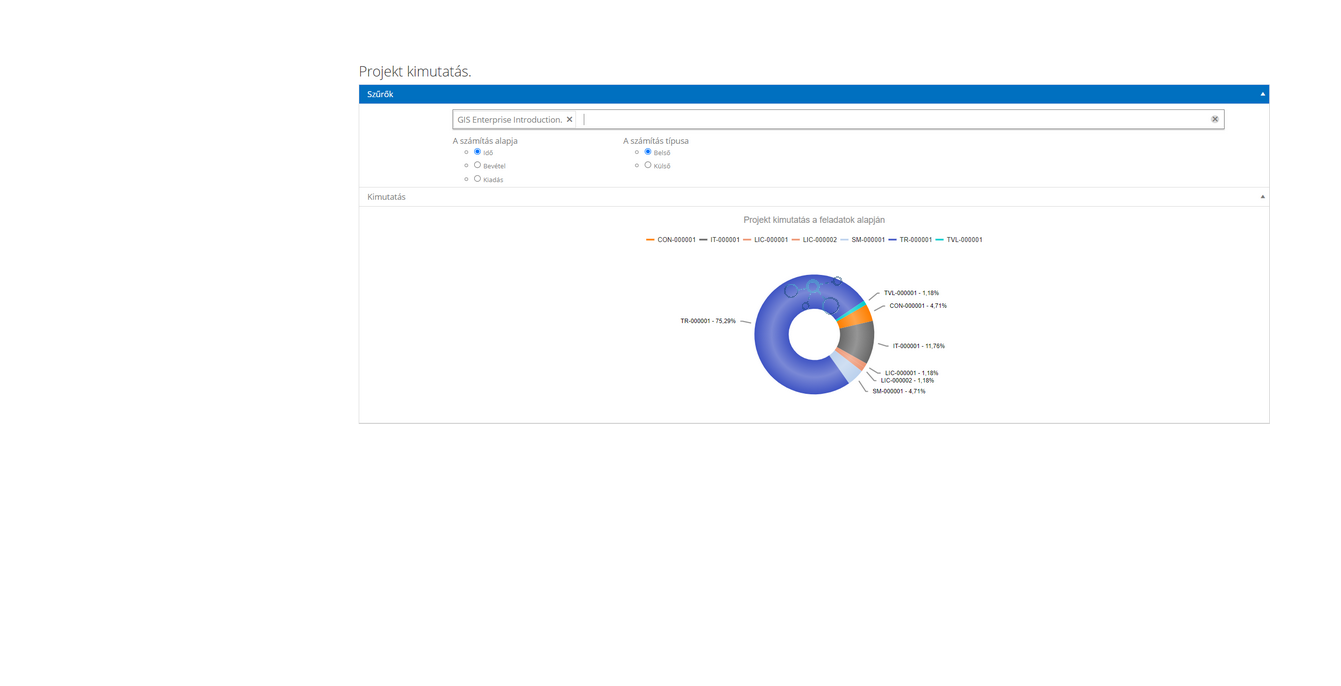Viewport: 1341px width, 686px height.
Task: Click the Szűrők header bar title
Action: [380, 94]
